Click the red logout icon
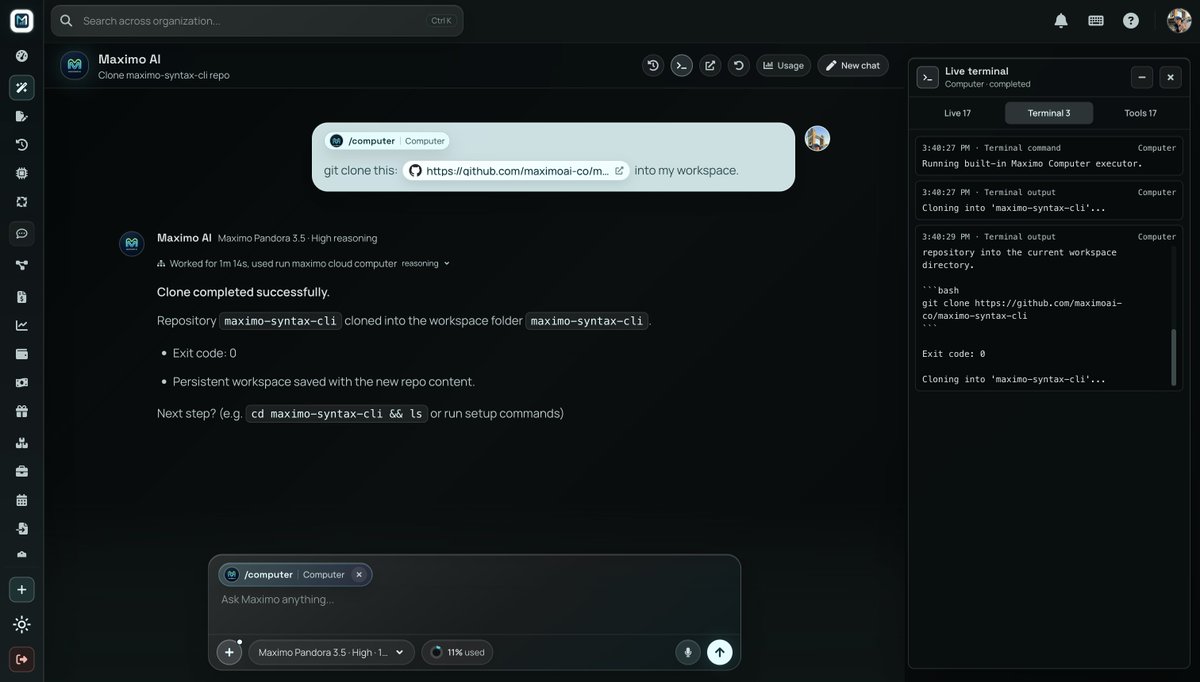Image resolution: width=1200 pixels, height=682 pixels. pos(22,659)
